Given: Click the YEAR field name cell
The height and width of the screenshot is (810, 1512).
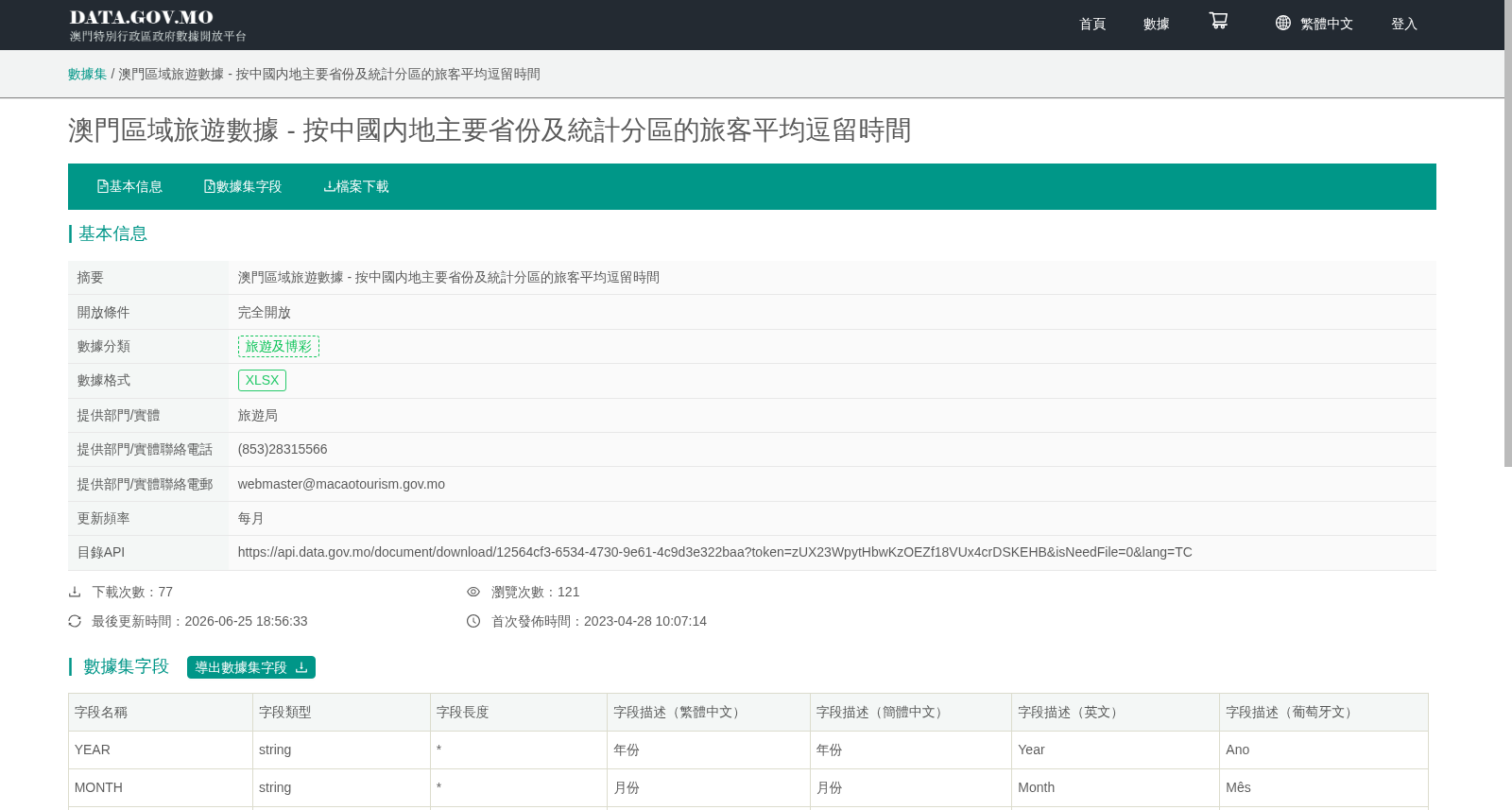Looking at the screenshot, I should tap(161, 750).
